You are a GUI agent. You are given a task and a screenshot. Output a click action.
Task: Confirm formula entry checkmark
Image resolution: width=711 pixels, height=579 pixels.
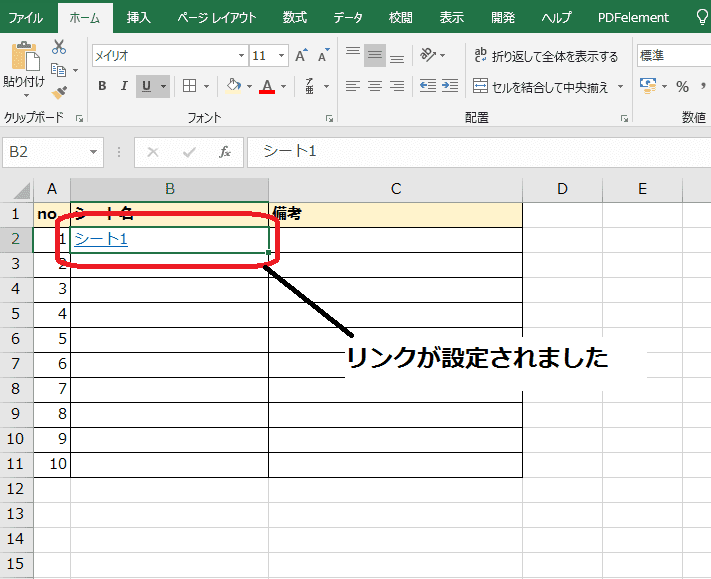(x=189, y=152)
